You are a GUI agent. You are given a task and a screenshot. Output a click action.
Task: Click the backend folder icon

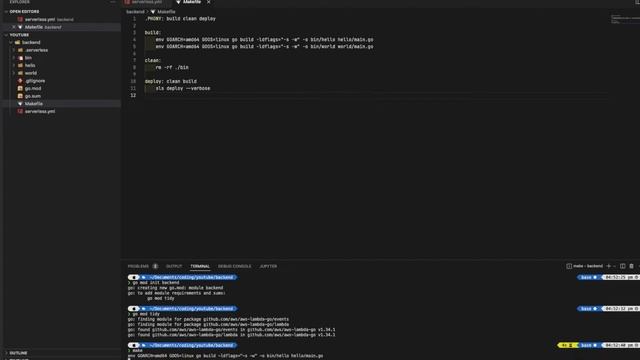tap(17, 42)
